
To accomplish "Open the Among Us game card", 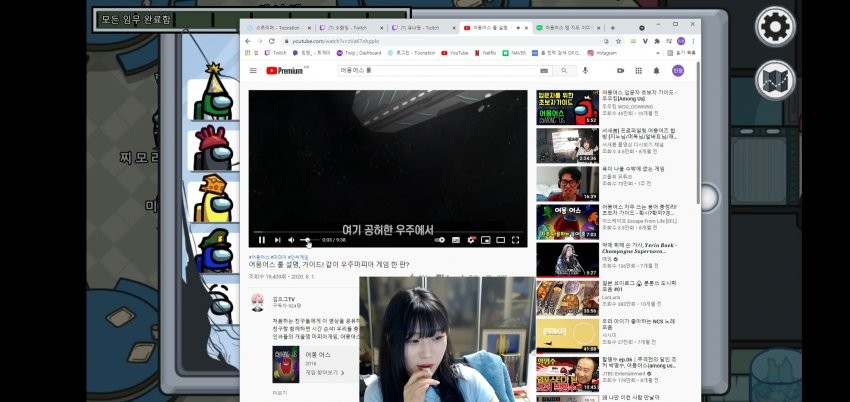I will point(315,364).
